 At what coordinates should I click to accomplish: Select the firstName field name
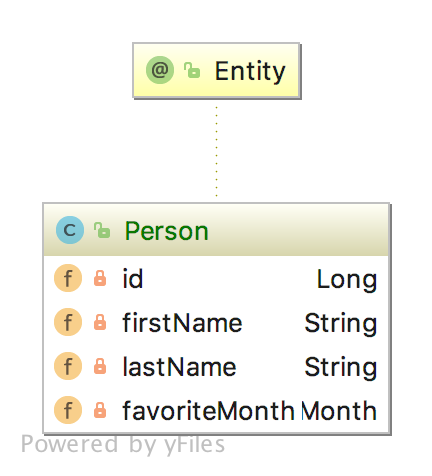pos(182,323)
